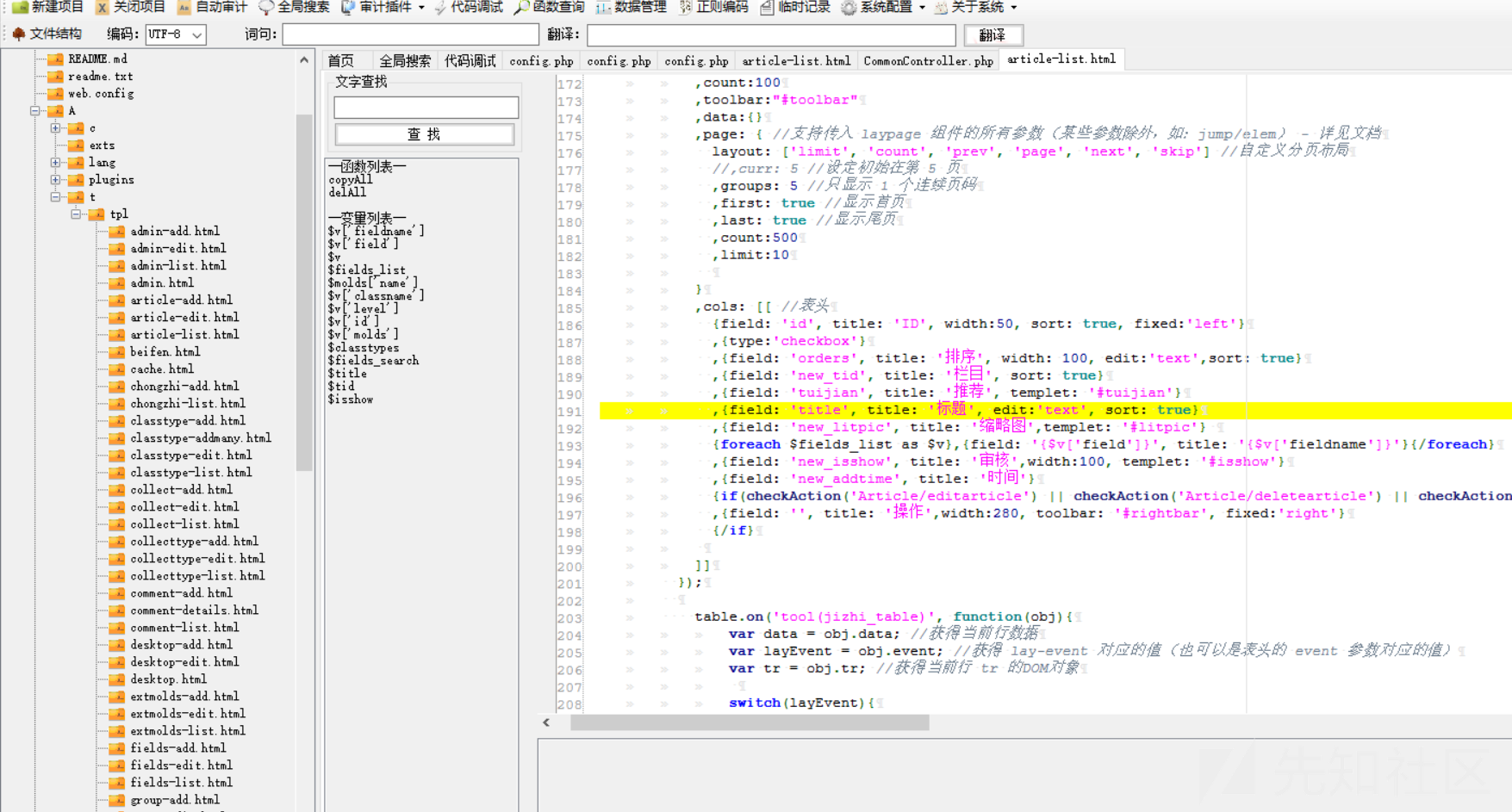Click the code editor horizontal scrollbar thumb
The image size is (1512, 812).
point(750,722)
